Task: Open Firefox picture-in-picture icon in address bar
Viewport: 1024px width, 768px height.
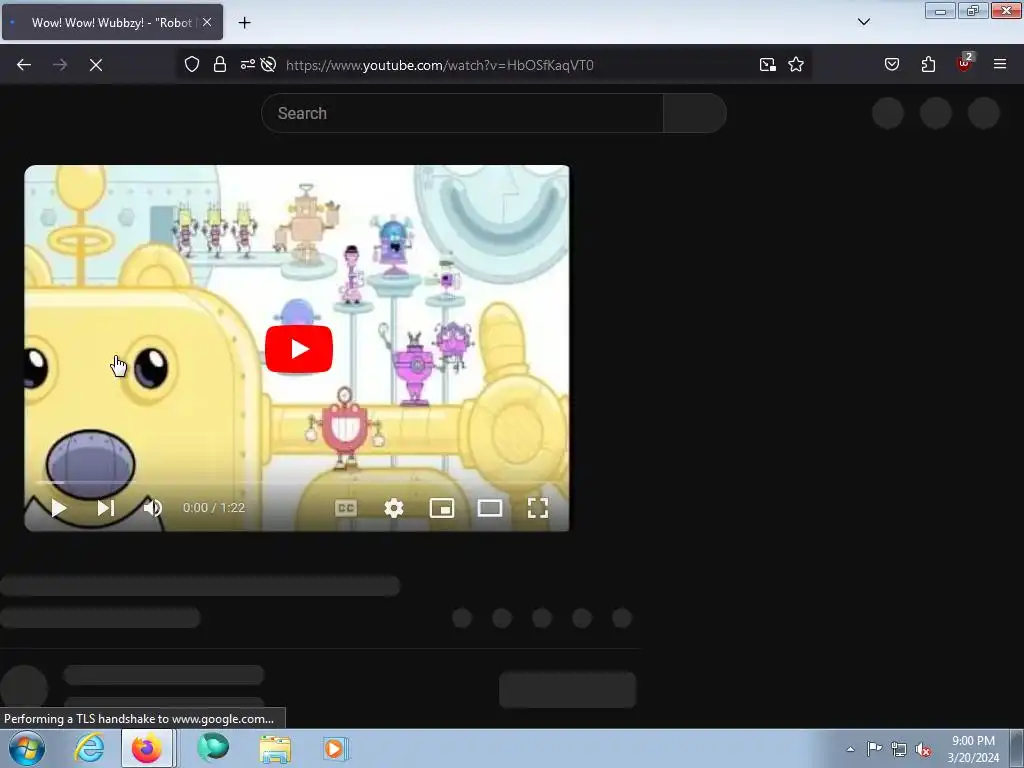Action: (768, 65)
